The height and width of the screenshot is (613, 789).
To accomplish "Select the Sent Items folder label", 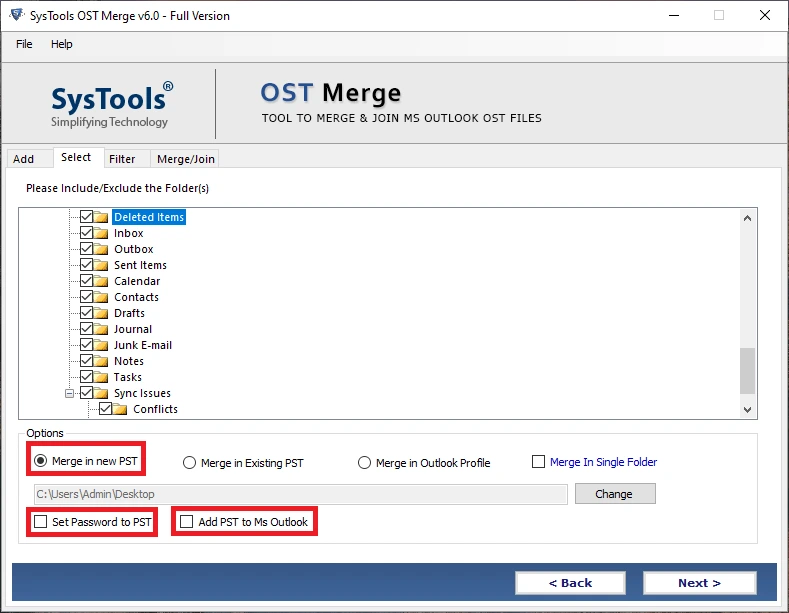I will [x=140, y=265].
